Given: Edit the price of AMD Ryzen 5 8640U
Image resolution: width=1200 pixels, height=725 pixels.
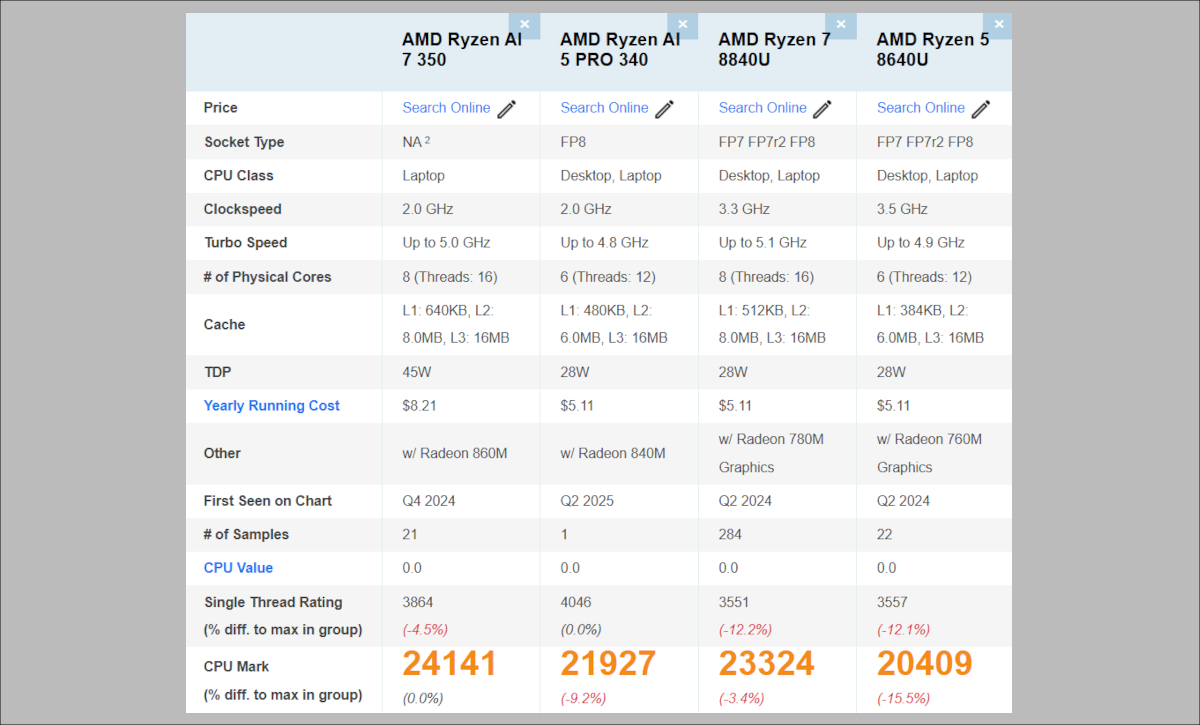Looking at the screenshot, I should [980, 108].
